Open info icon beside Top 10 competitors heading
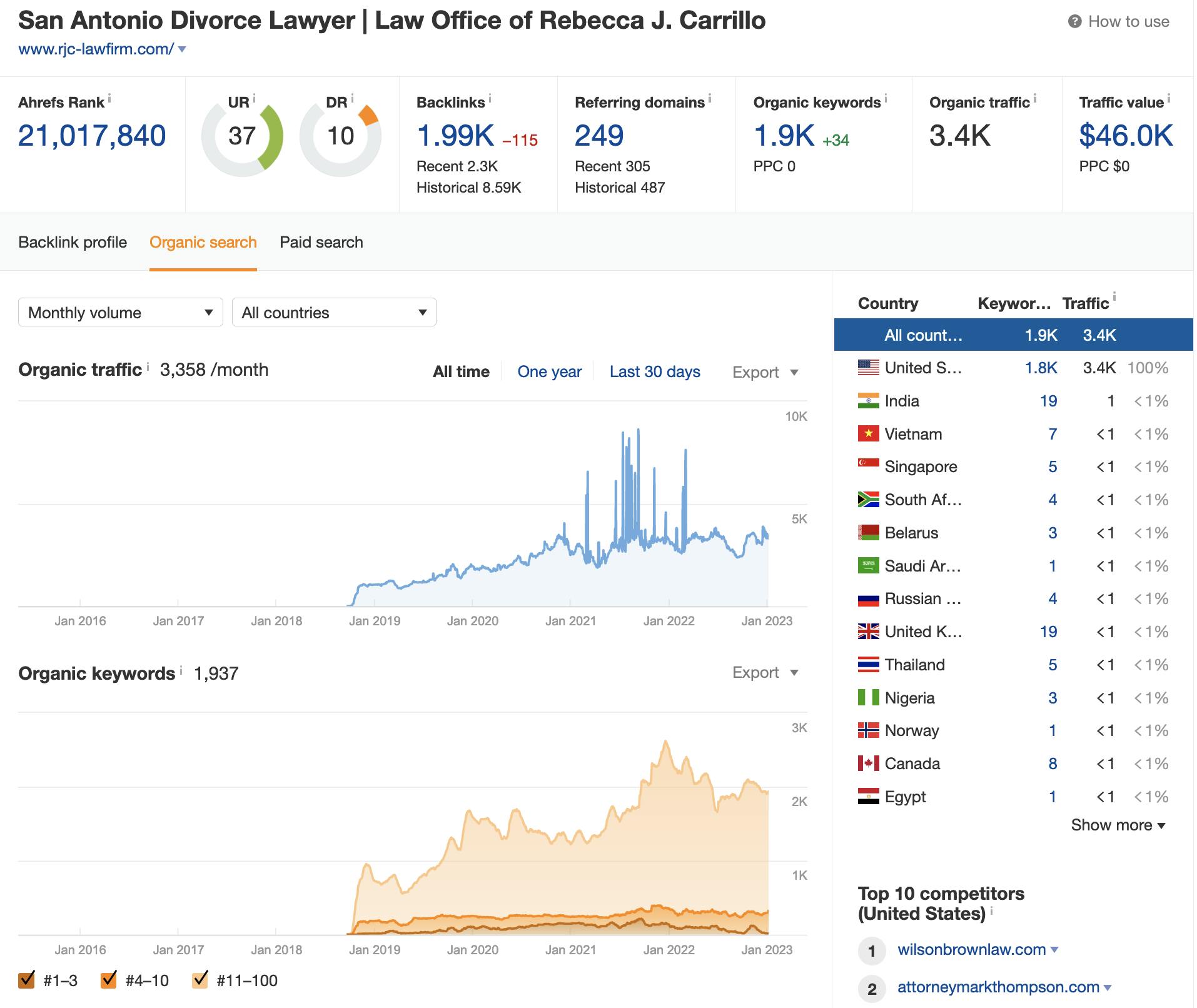Viewport: 1197px width, 1008px height. 992,910
